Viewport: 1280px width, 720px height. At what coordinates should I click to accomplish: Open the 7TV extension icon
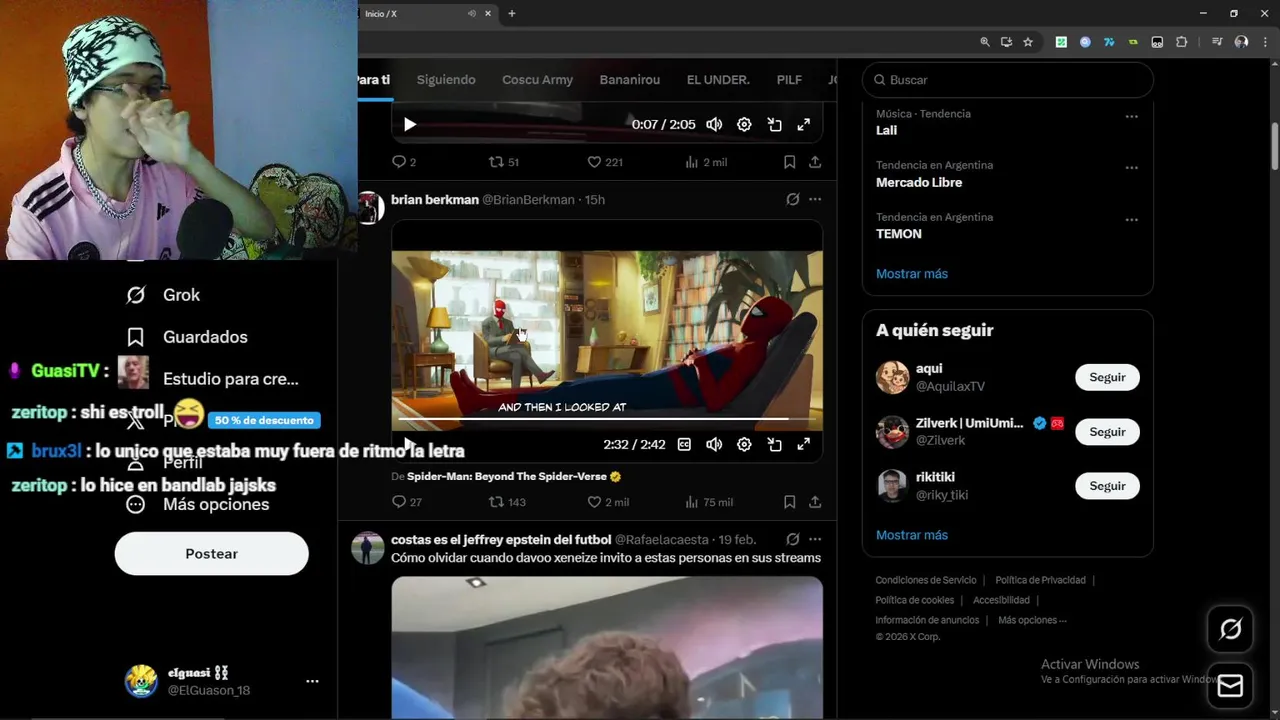pos(1109,42)
